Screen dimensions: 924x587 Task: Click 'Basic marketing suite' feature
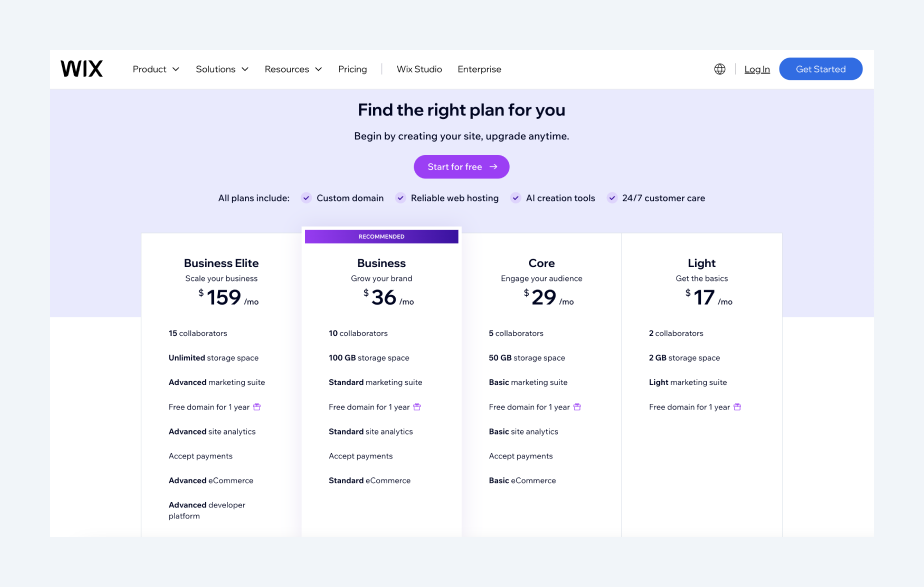click(527, 382)
